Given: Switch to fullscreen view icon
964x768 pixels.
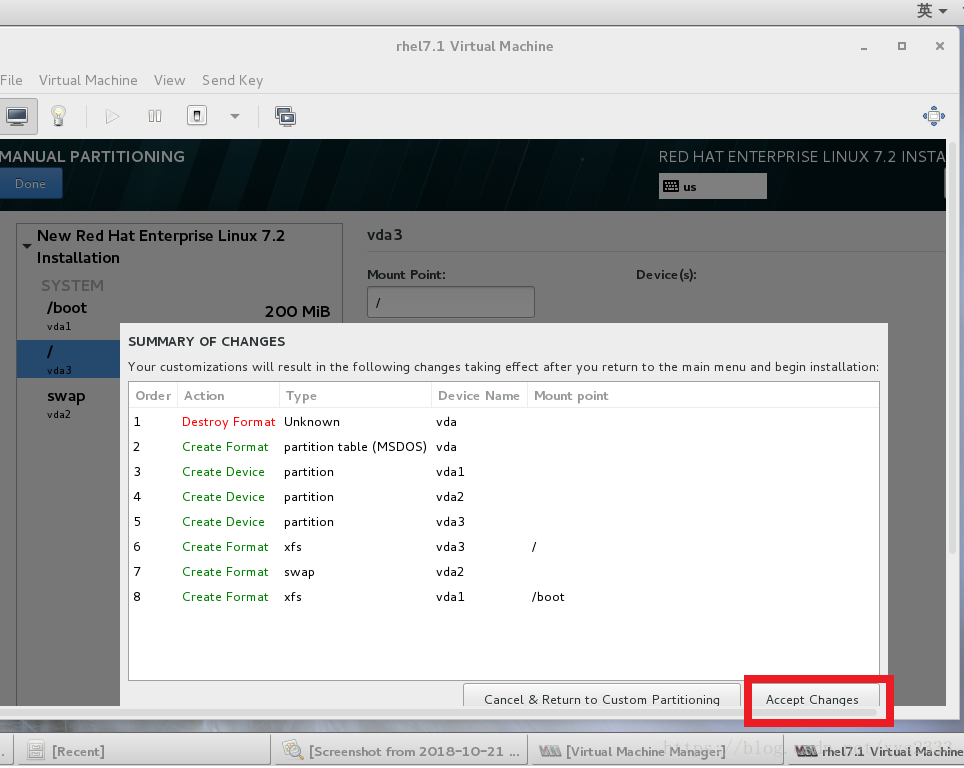Looking at the screenshot, I should coord(933,116).
